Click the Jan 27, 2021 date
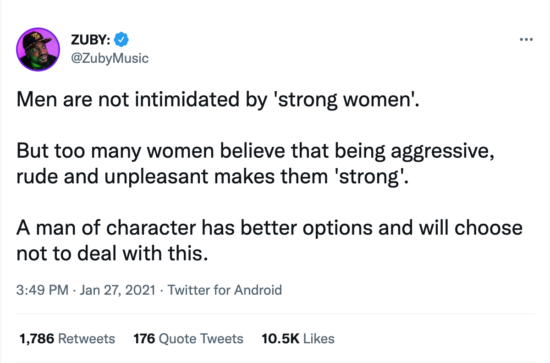 coord(118,290)
